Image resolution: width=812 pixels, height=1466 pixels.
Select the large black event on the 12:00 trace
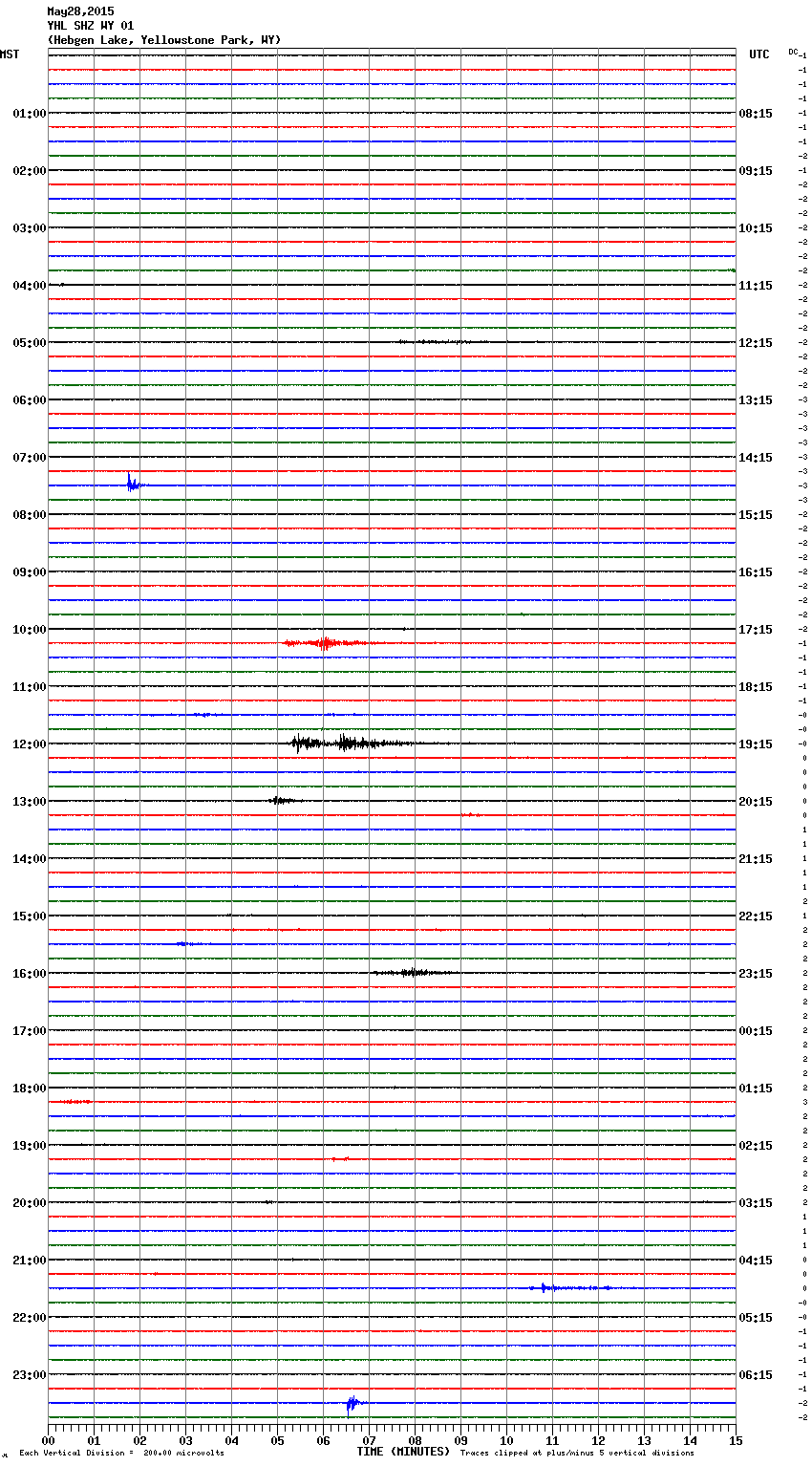click(x=344, y=743)
